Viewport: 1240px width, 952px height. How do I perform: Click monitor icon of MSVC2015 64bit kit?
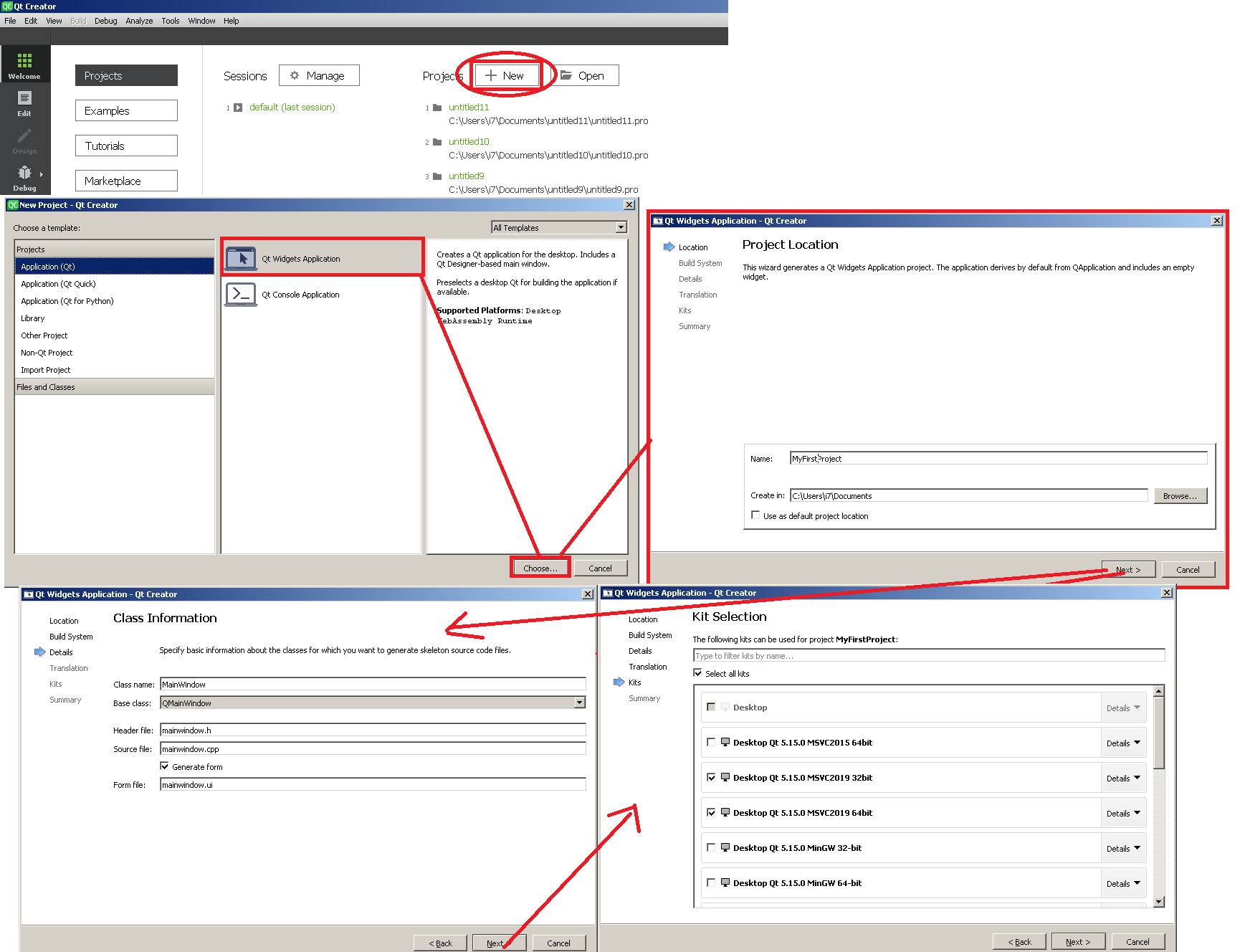pyautogui.click(x=725, y=742)
